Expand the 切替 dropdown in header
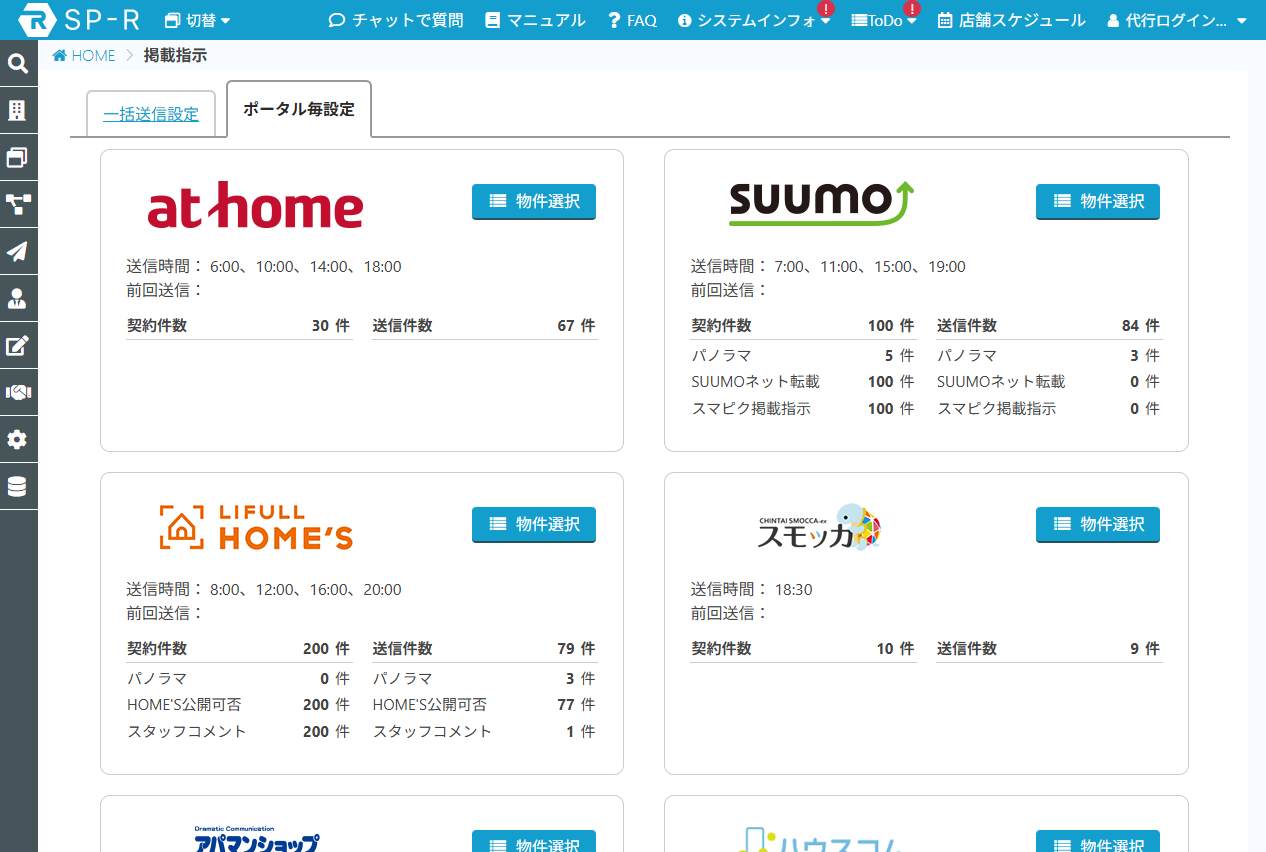This screenshot has height=852, width=1266. click(197, 20)
